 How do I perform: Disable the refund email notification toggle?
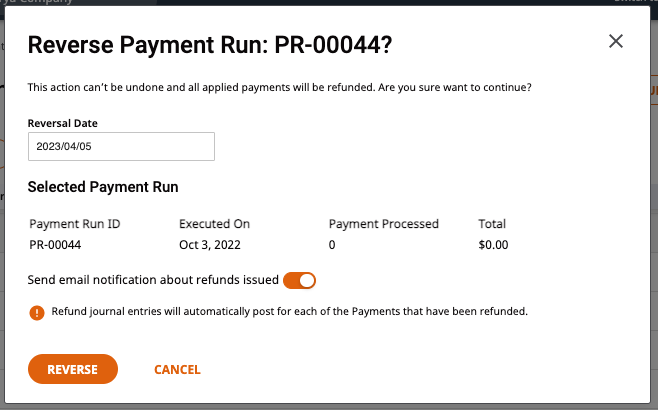point(299,281)
